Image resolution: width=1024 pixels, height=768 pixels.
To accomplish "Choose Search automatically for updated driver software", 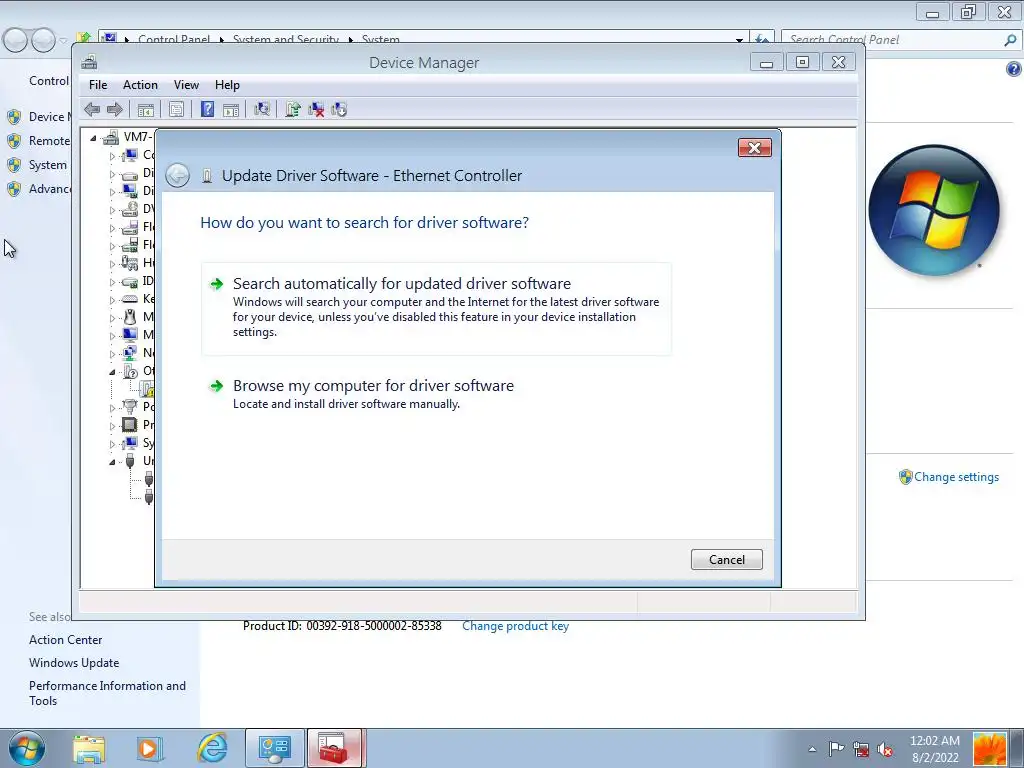I will point(436,309).
